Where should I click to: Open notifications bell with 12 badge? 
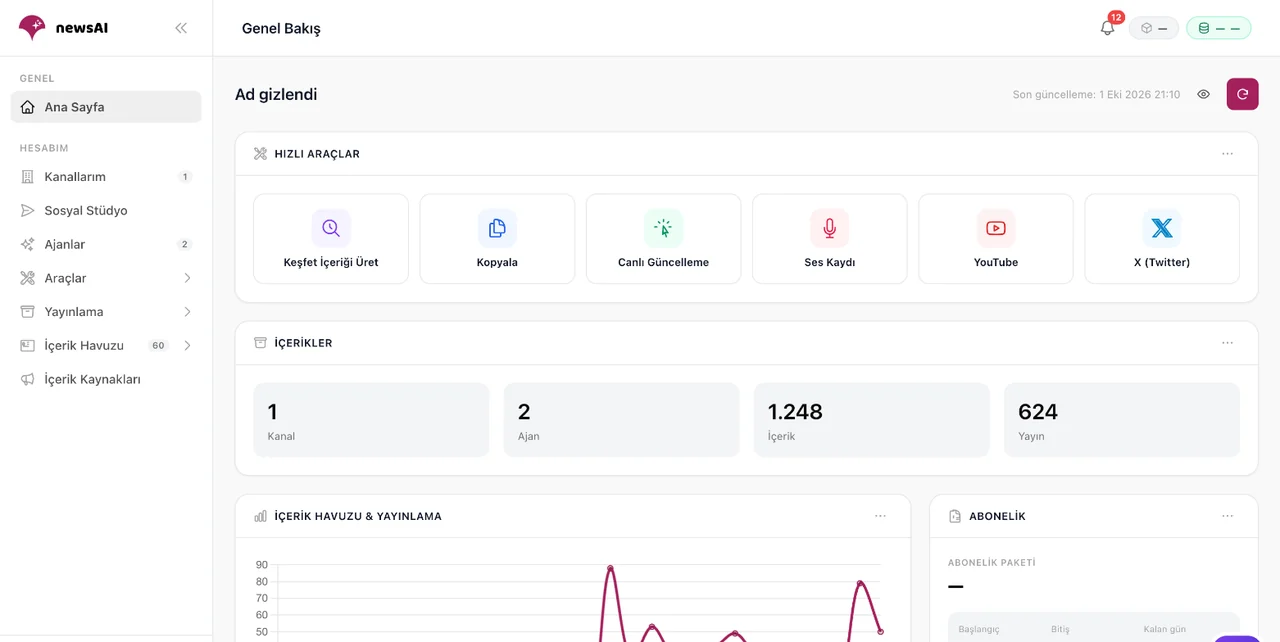pos(1107,28)
